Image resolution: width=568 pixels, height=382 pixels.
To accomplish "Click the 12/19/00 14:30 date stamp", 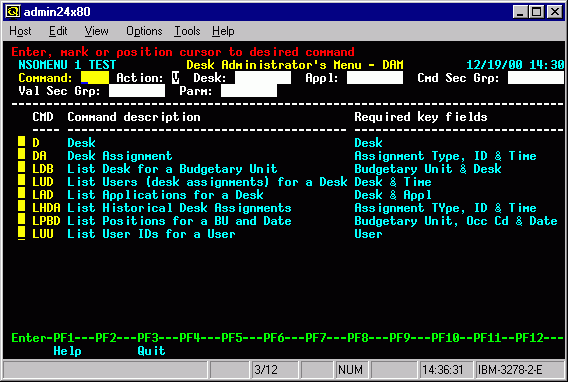I will pos(515,65).
